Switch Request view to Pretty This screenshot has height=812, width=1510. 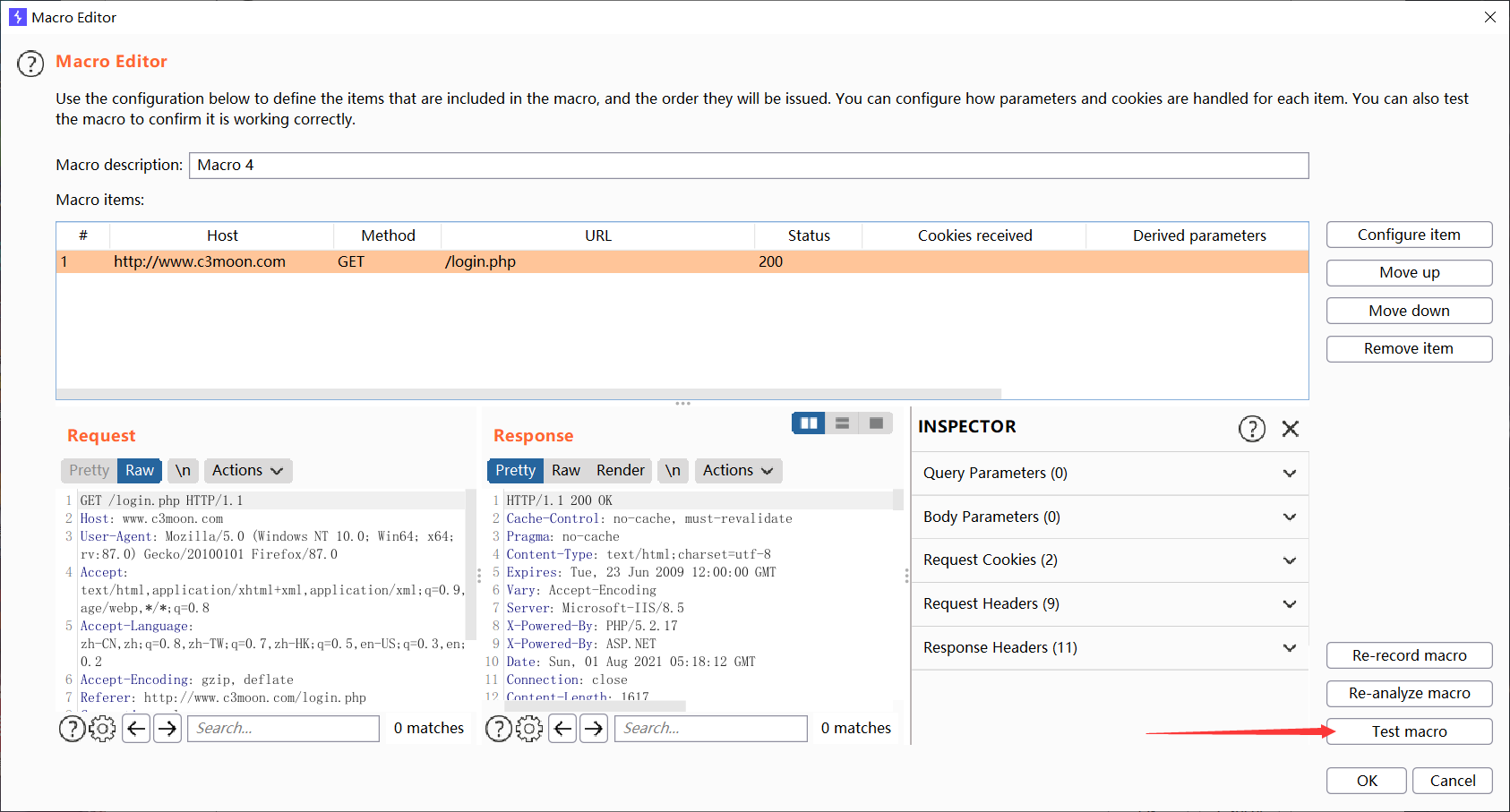[x=89, y=471]
